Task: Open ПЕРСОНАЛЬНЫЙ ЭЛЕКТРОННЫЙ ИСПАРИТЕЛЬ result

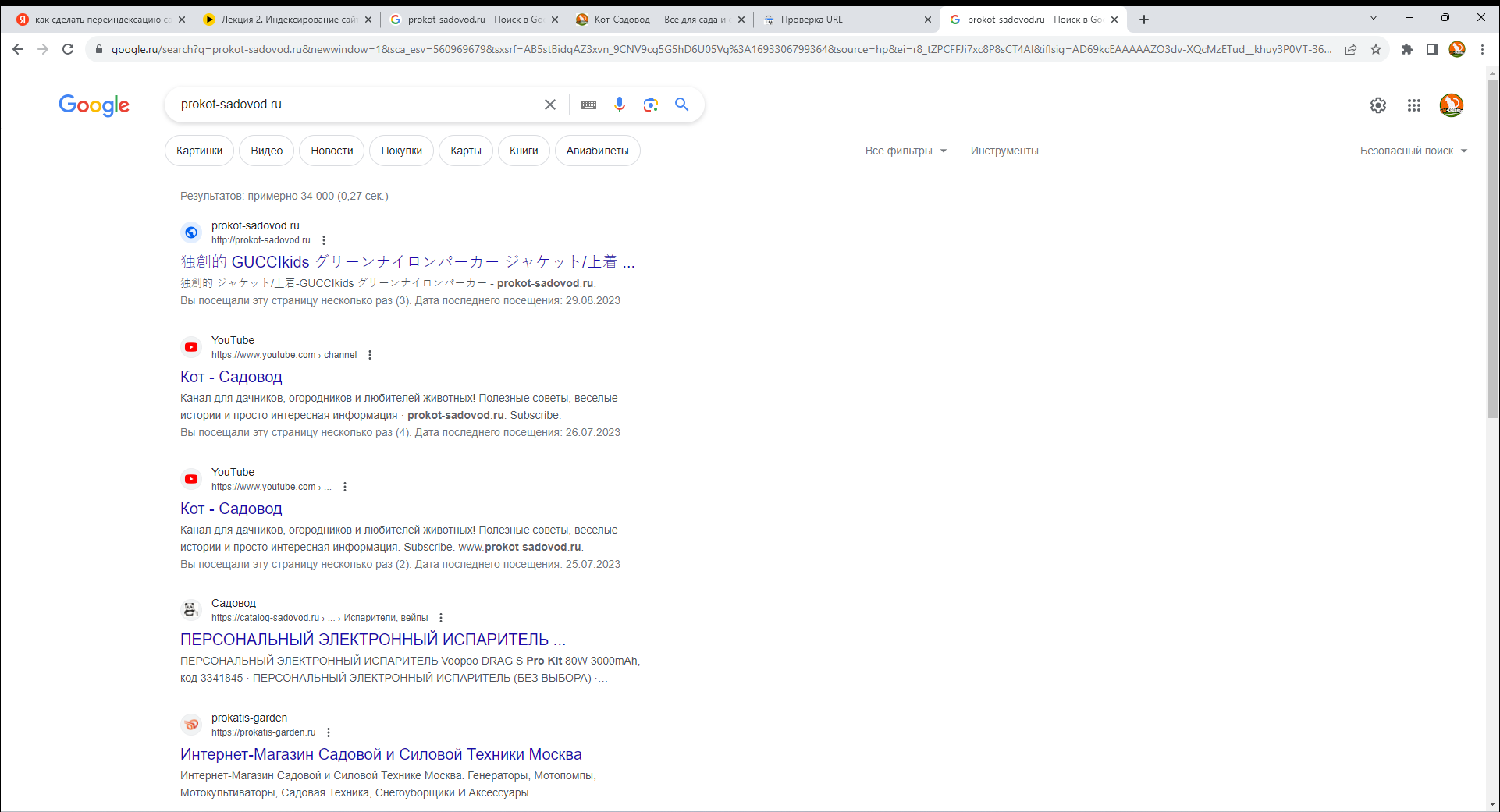Action: point(373,640)
